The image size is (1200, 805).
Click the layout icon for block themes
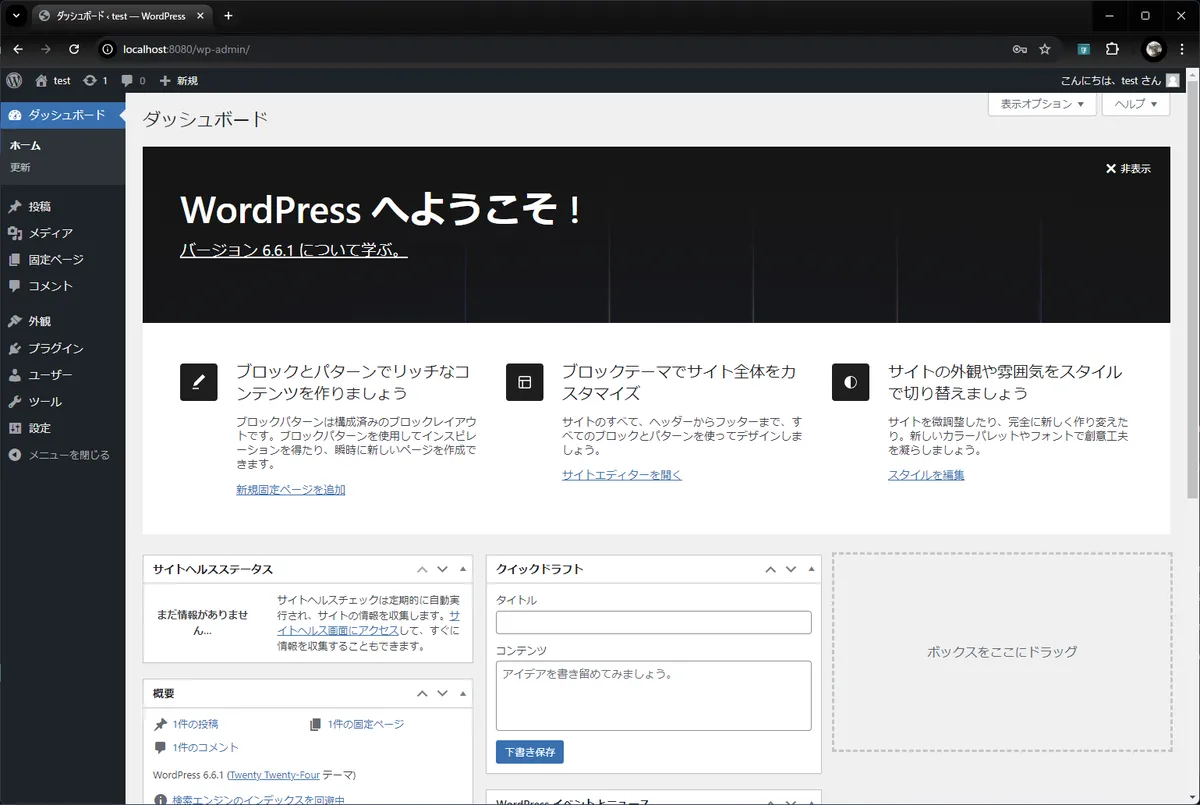pyautogui.click(x=524, y=382)
